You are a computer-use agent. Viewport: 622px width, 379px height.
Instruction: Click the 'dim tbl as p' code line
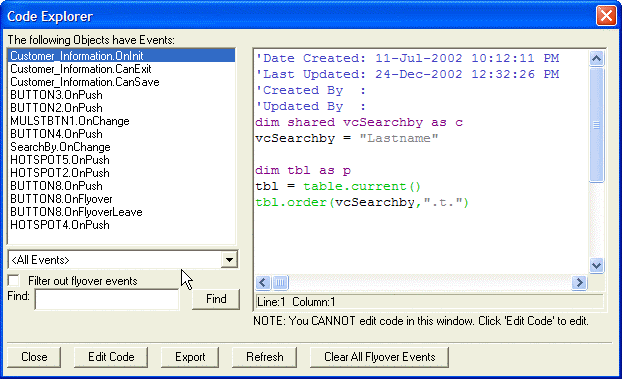click(303, 170)
